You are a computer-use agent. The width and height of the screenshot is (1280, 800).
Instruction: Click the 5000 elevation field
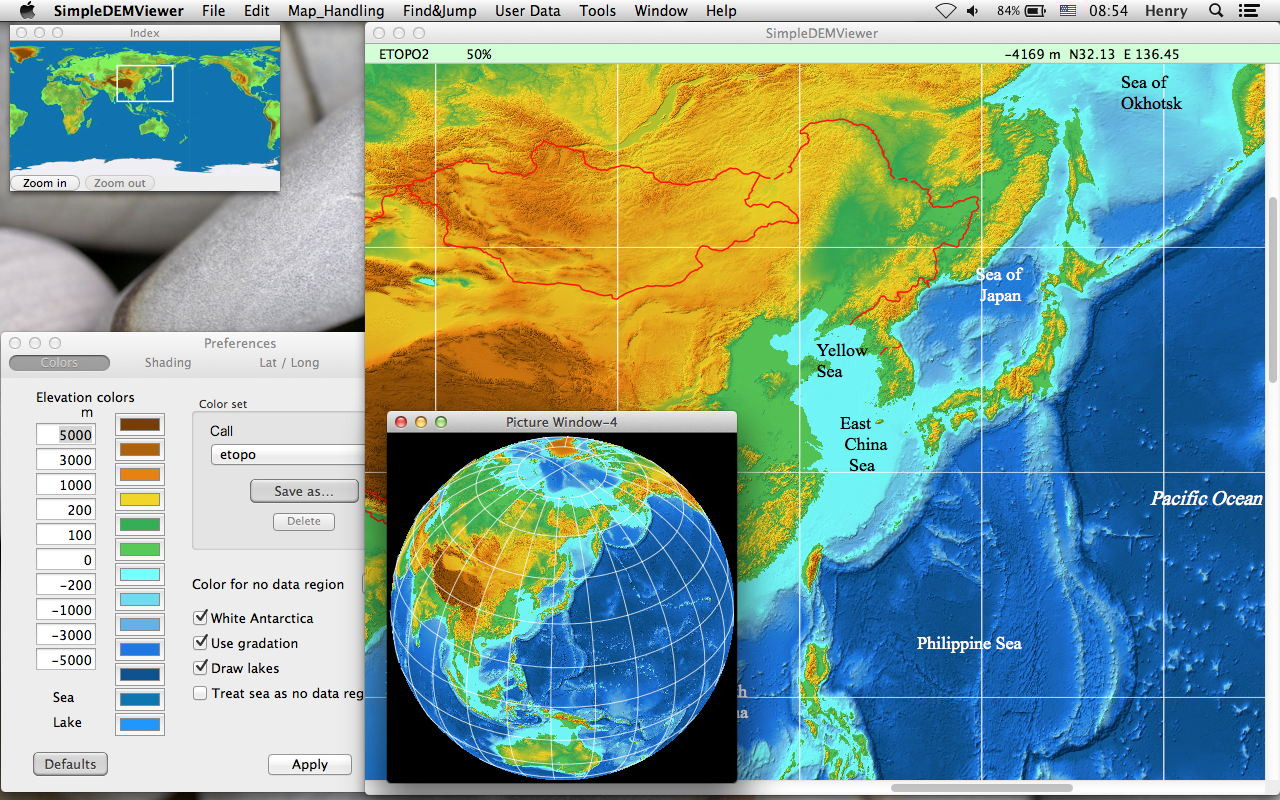pyautogui.click(x=65, y=434)
